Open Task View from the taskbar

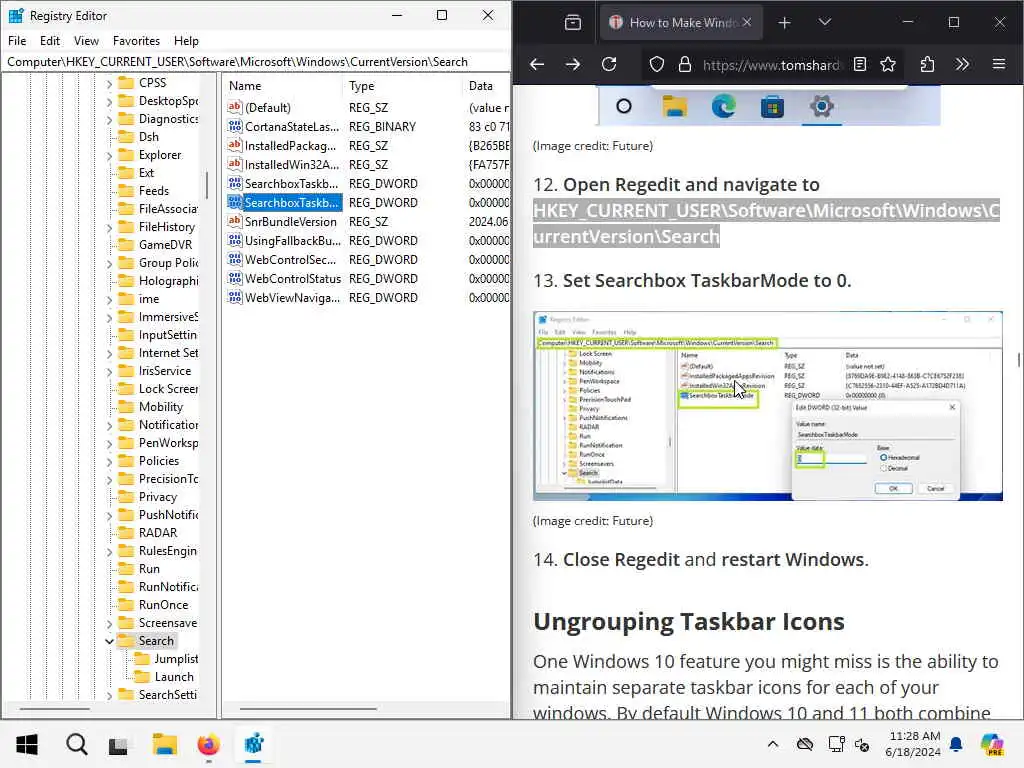(118, 744)
